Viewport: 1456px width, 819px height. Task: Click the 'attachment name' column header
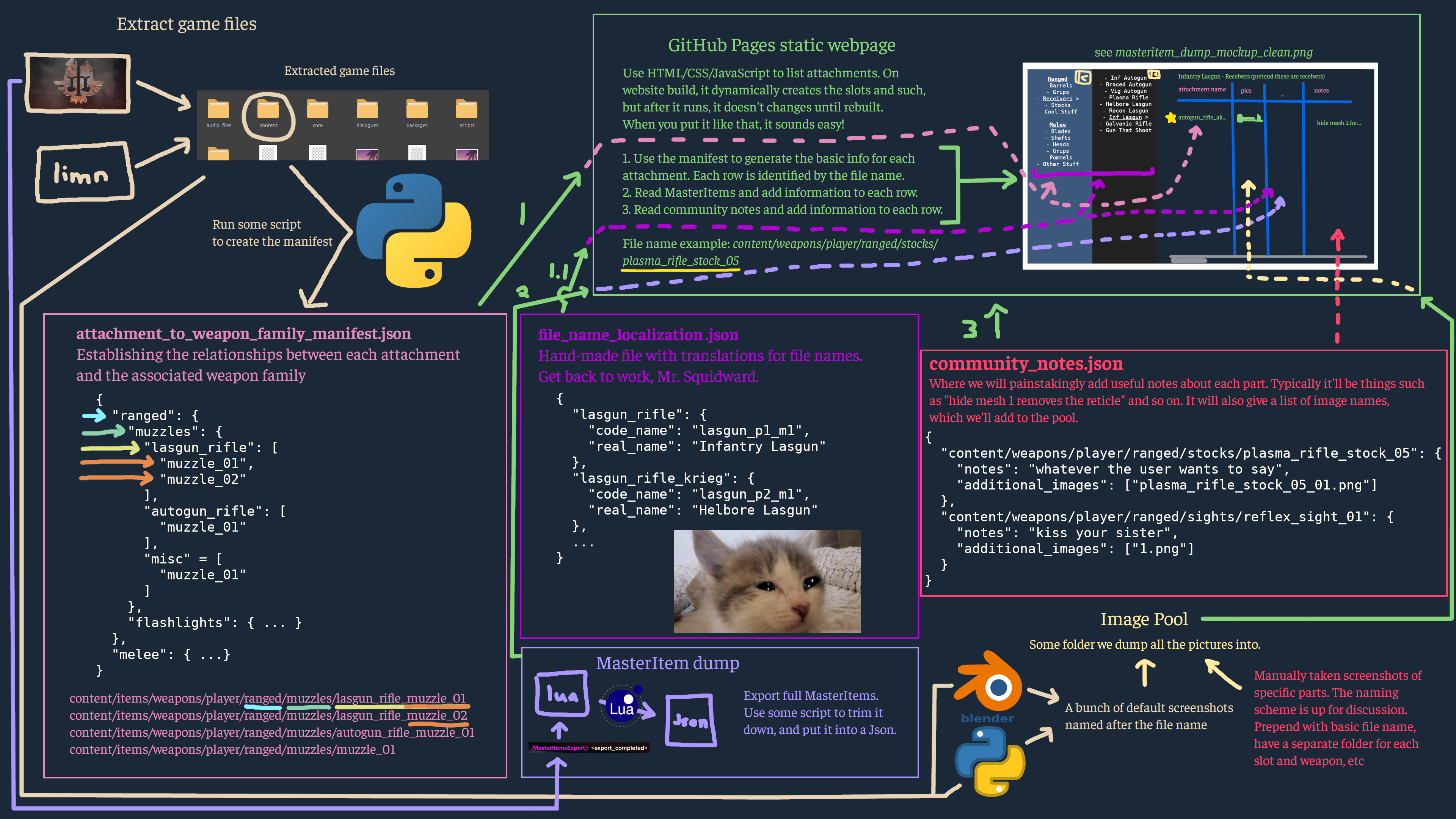click(1202, 89)
